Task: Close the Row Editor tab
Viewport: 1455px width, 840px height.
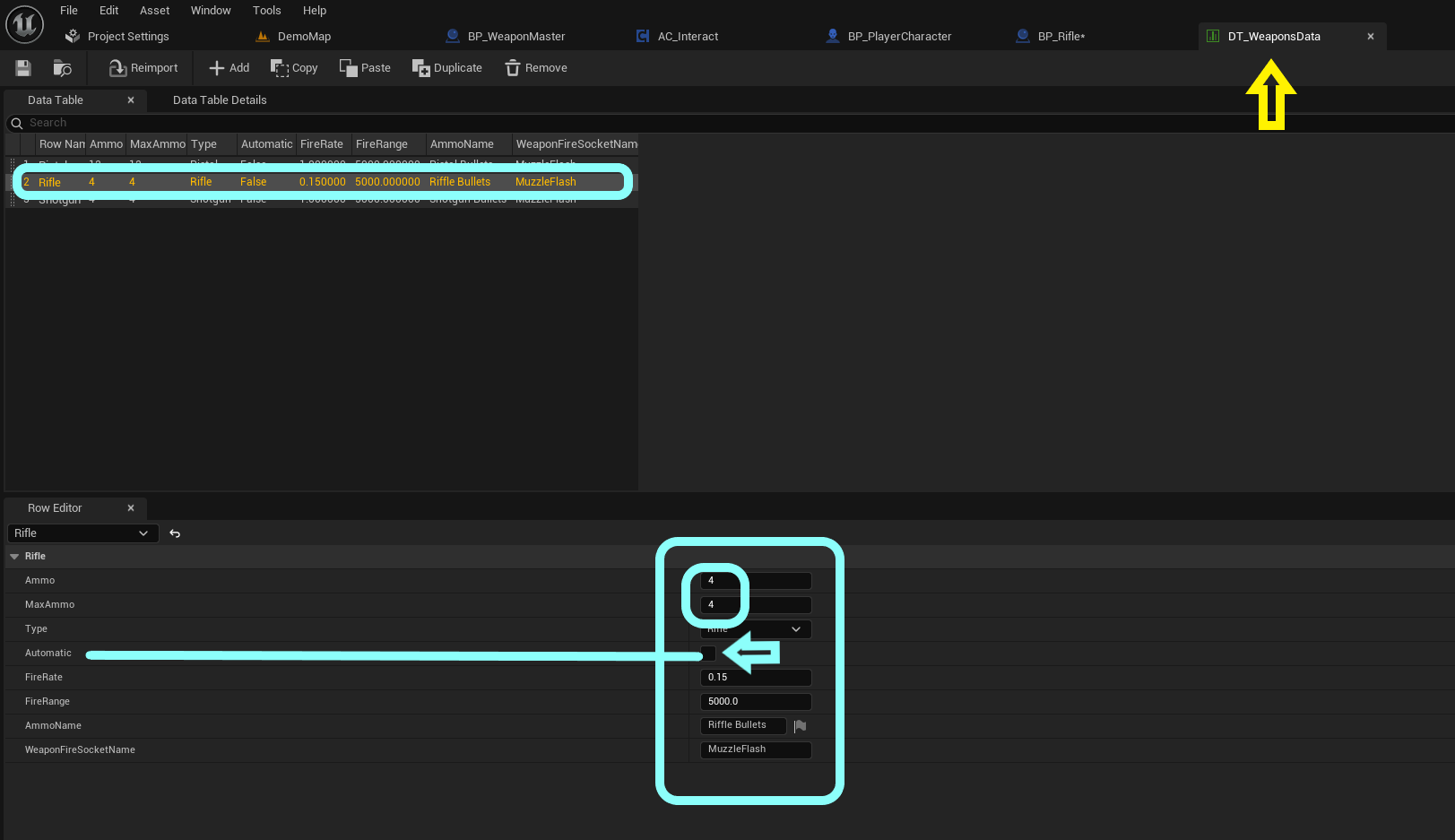Action: (x=131, y=508)
